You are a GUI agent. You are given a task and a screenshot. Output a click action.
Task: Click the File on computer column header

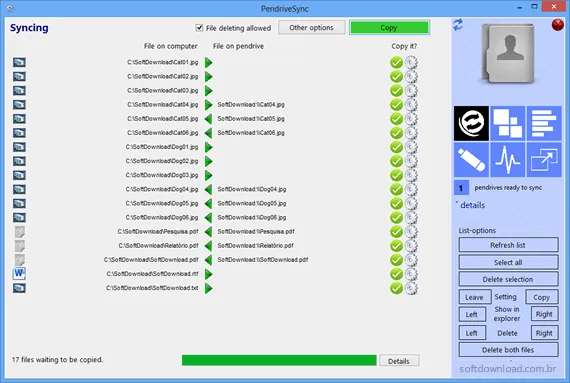(170, 46)
